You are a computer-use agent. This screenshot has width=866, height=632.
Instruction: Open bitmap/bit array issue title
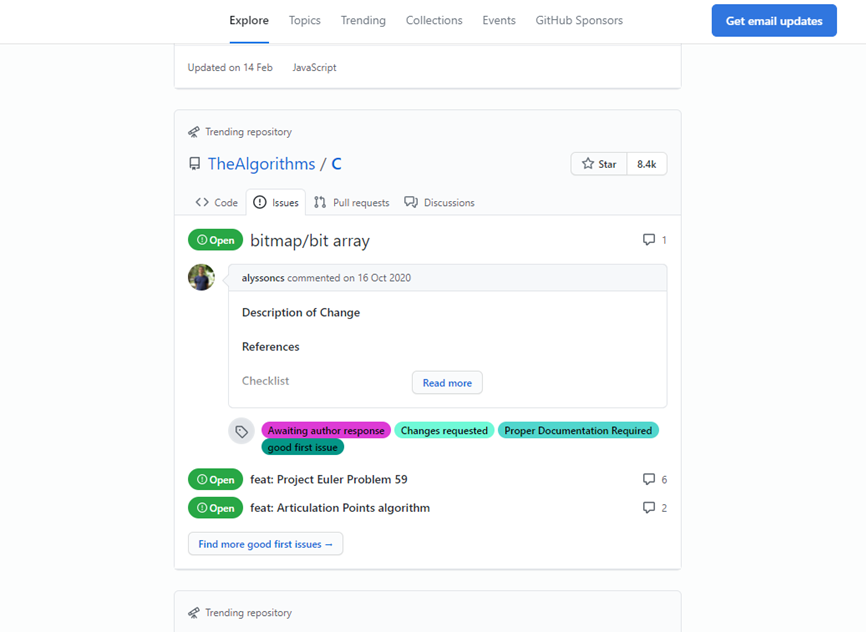(310, 240)
